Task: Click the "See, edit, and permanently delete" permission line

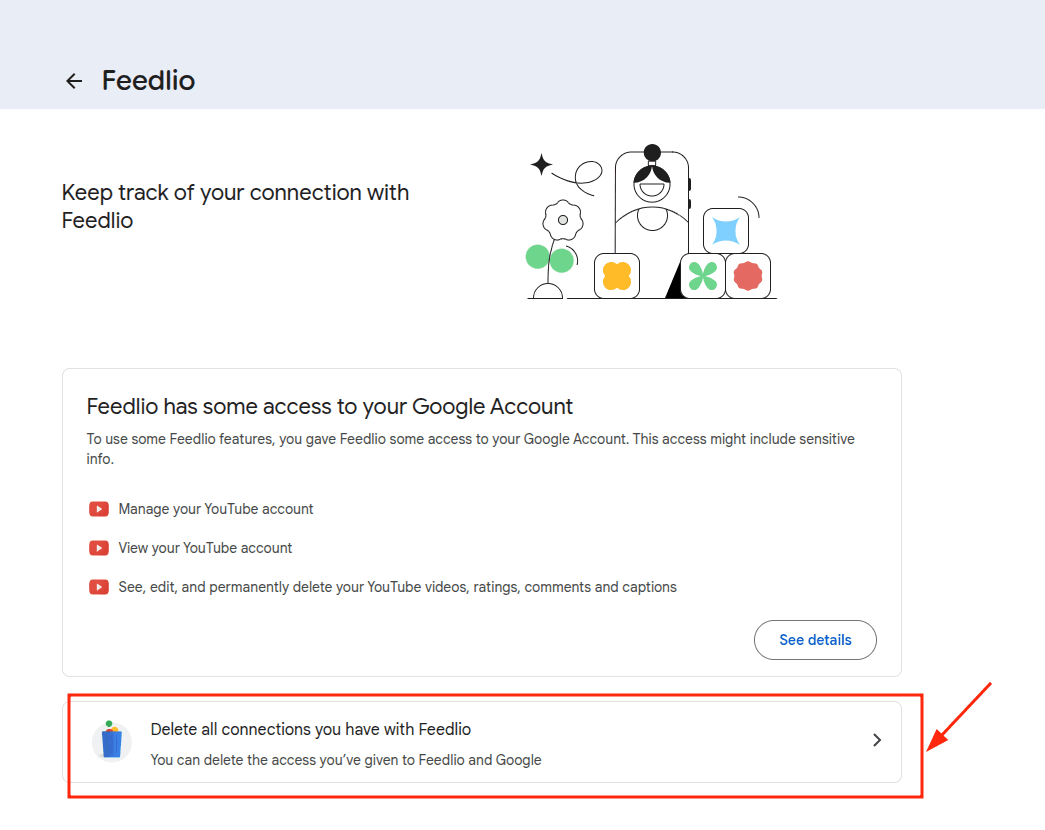Action: coord(397,587)
